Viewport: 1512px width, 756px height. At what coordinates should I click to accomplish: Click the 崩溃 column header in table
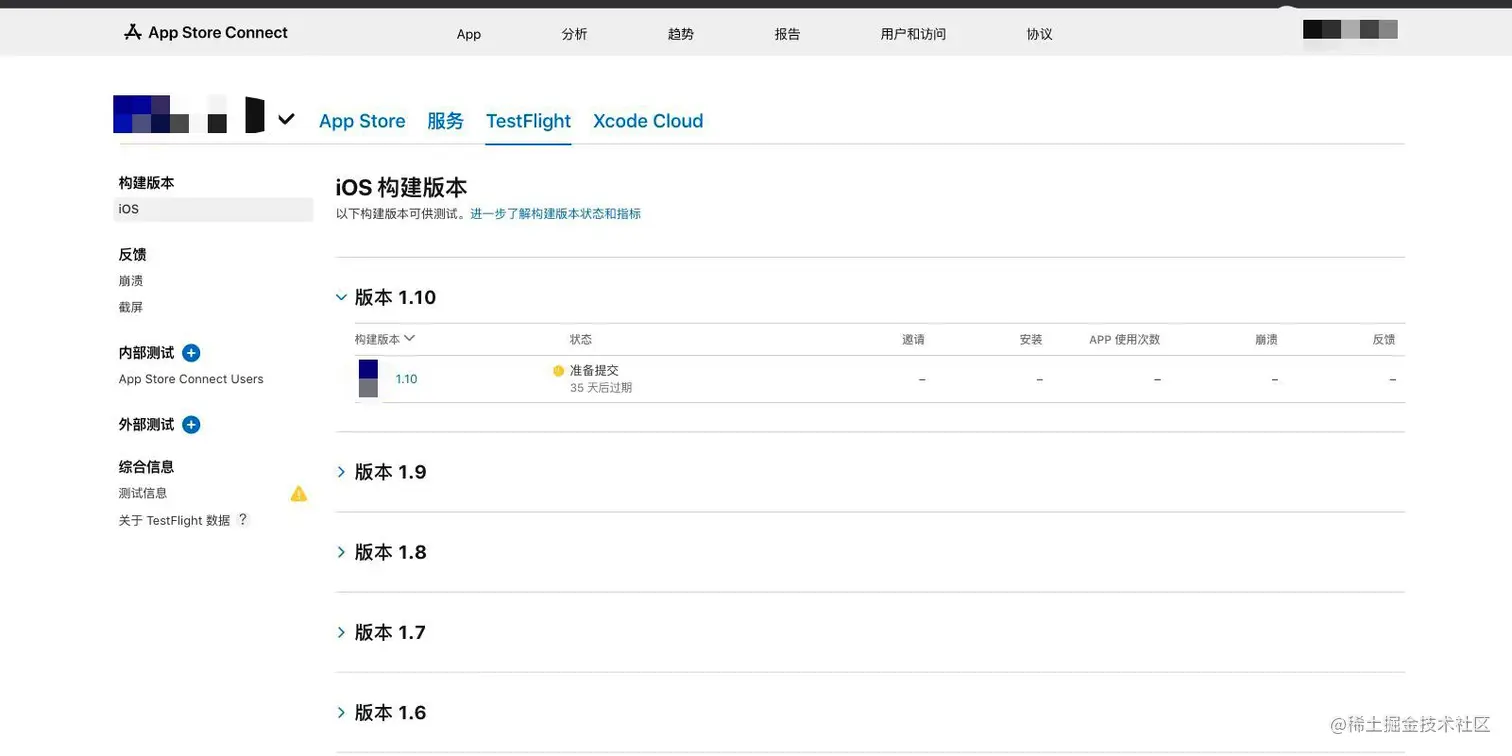tap(1266, 340)
